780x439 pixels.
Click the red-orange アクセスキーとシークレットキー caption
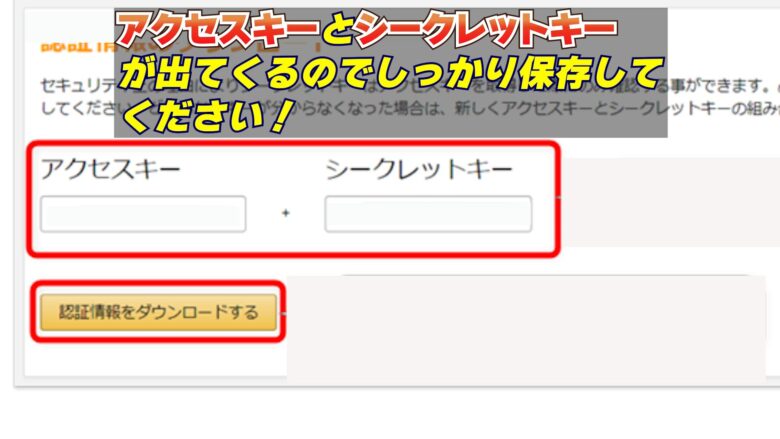point(367,30)
